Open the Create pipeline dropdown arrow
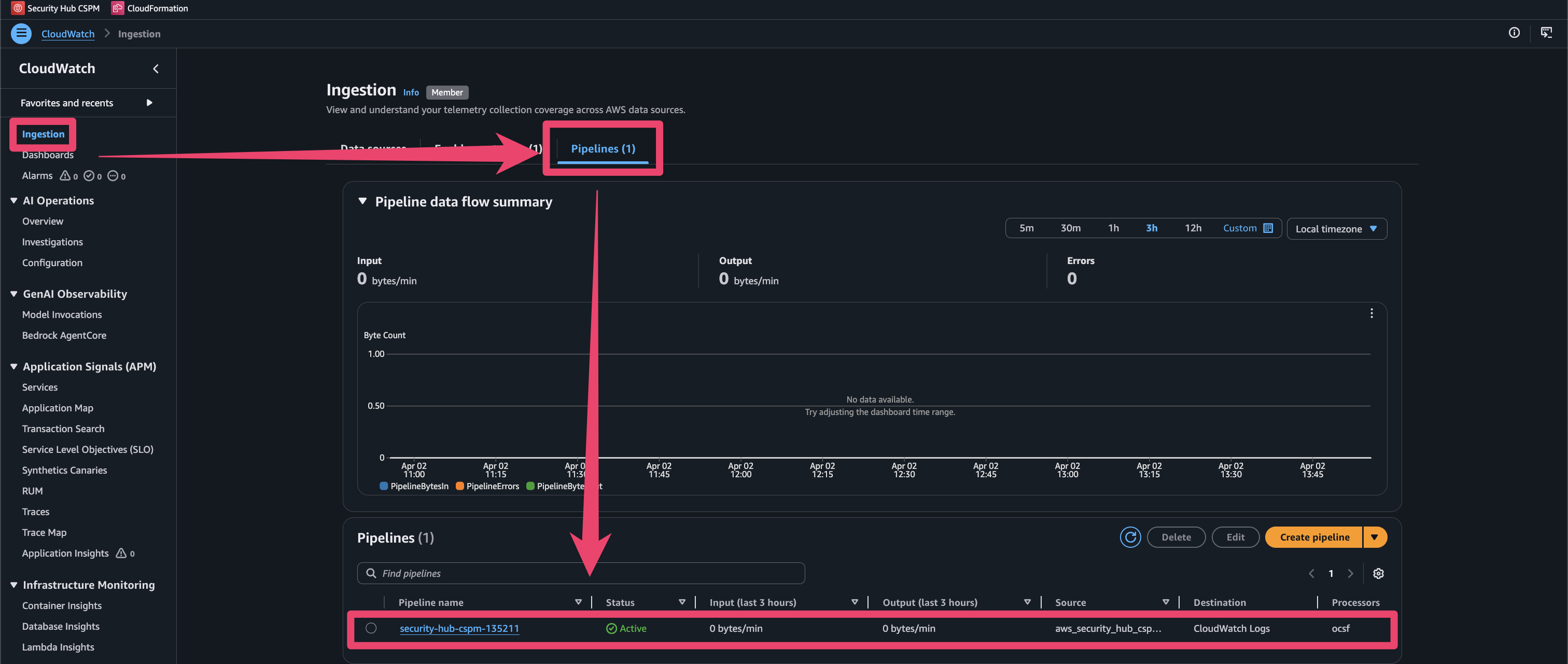The width and height of the screenshot is (1568, 664). [x=1375, y=537]
